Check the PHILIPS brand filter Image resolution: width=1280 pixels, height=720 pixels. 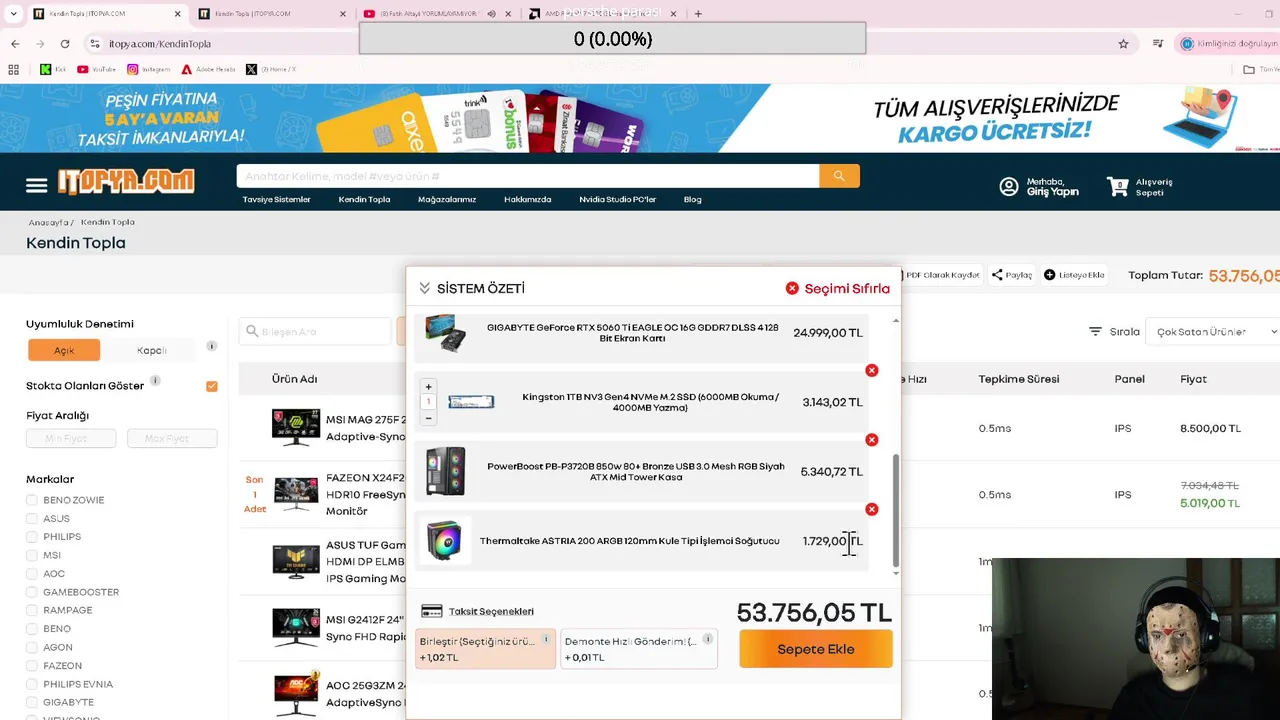[32, 537]
